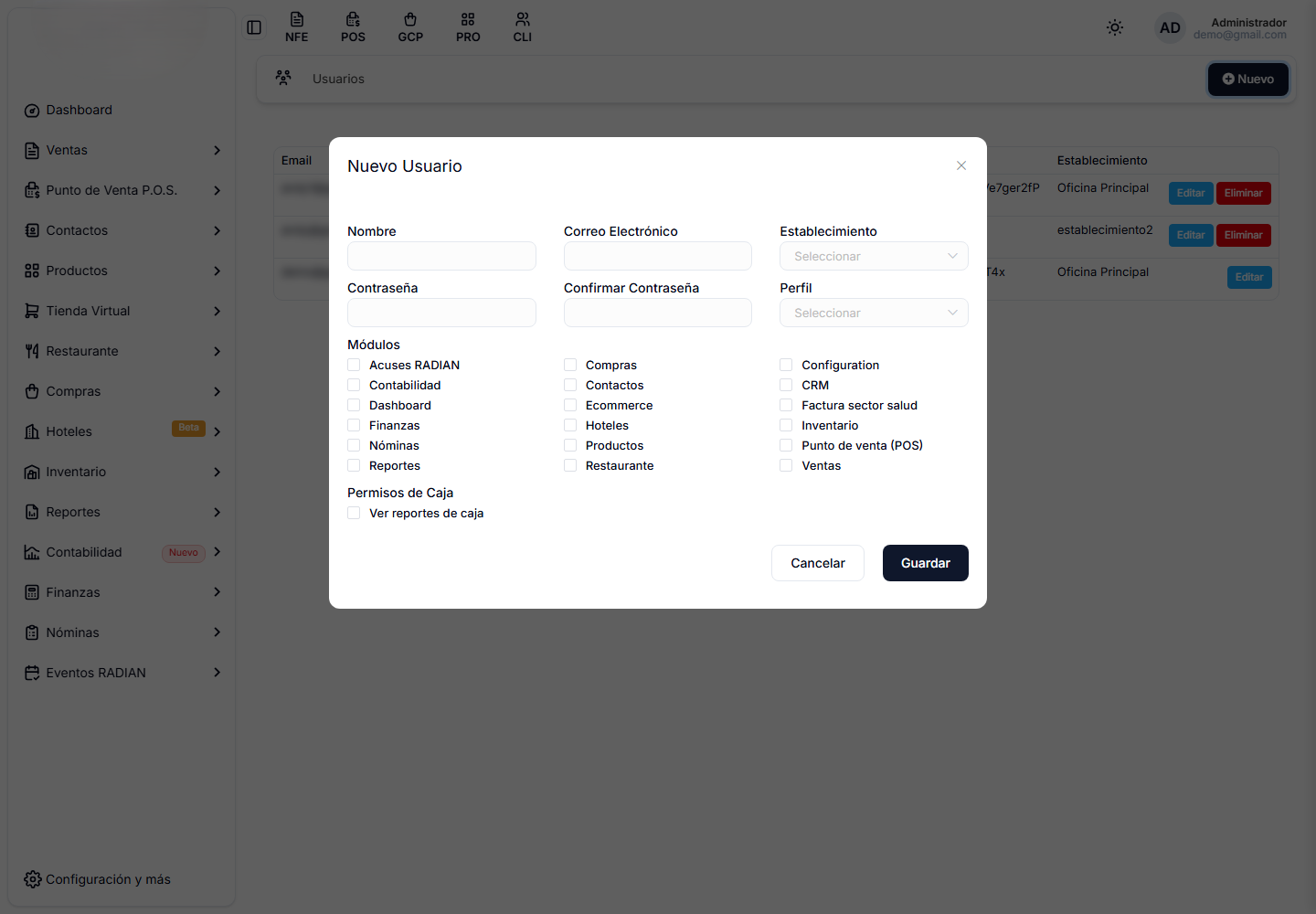This screenshot has width=1316, height=914.
Task: Click the Cancelar button
Action: click(x=818, y=563)
